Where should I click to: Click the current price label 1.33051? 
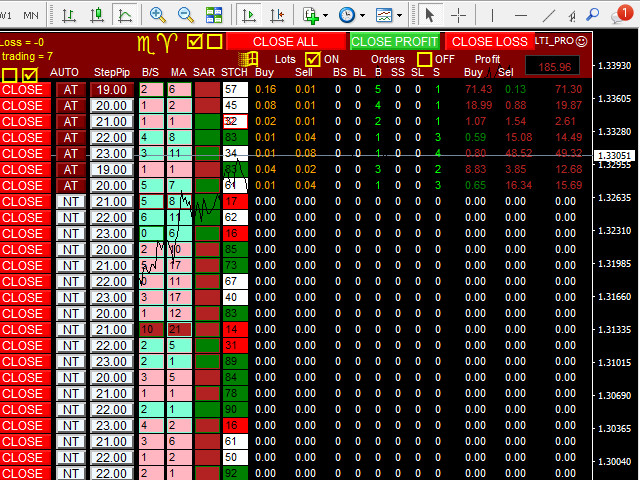click(x=614, y=156)
